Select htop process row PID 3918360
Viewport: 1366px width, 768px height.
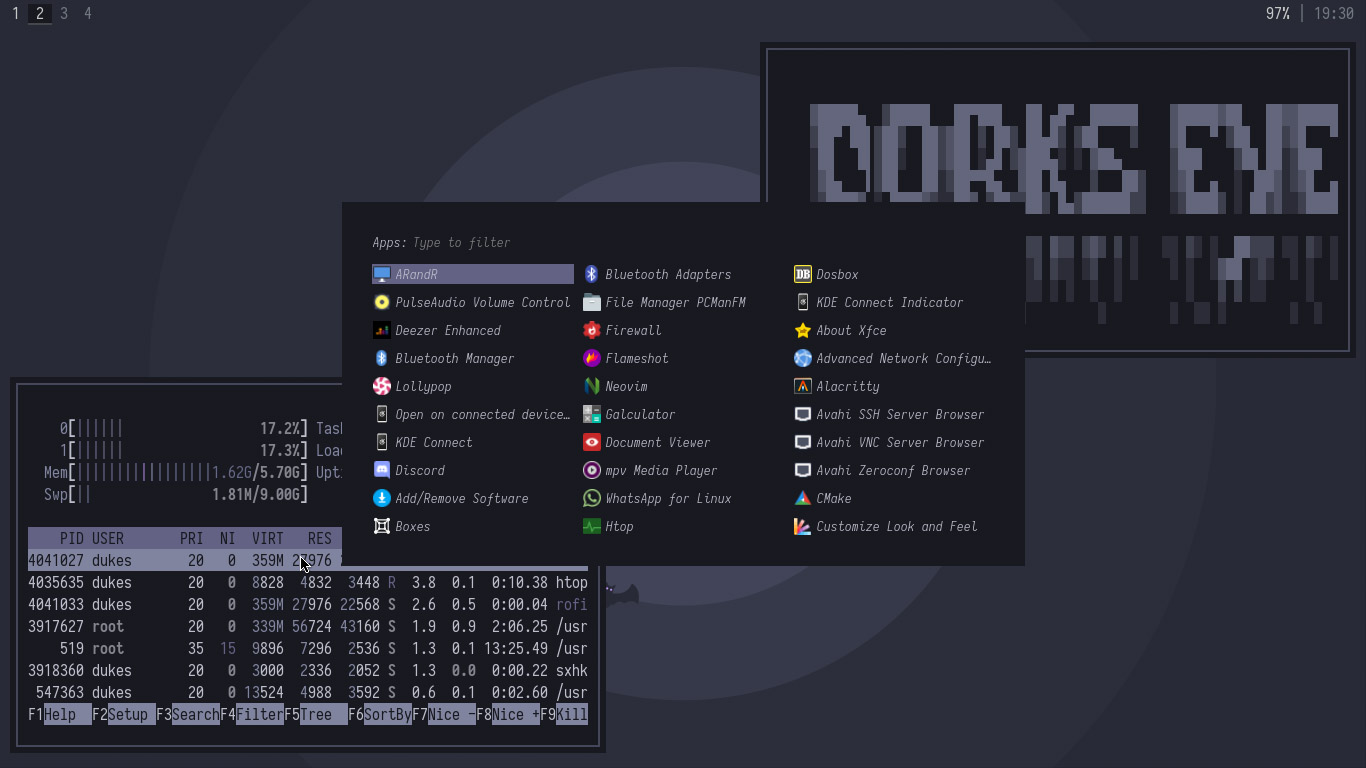tap(308, 670)
